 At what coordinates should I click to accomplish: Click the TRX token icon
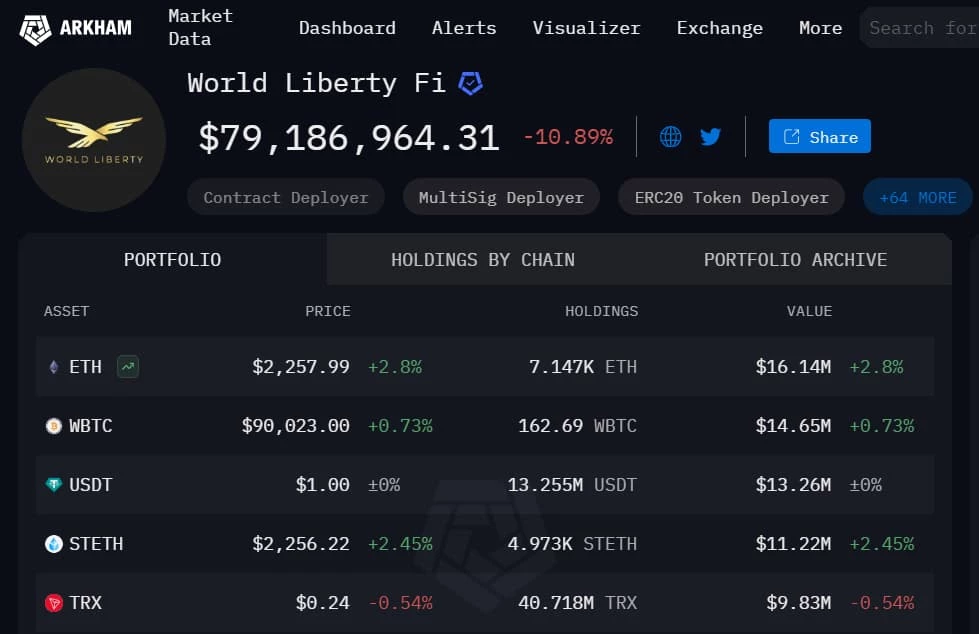[54, 603]
